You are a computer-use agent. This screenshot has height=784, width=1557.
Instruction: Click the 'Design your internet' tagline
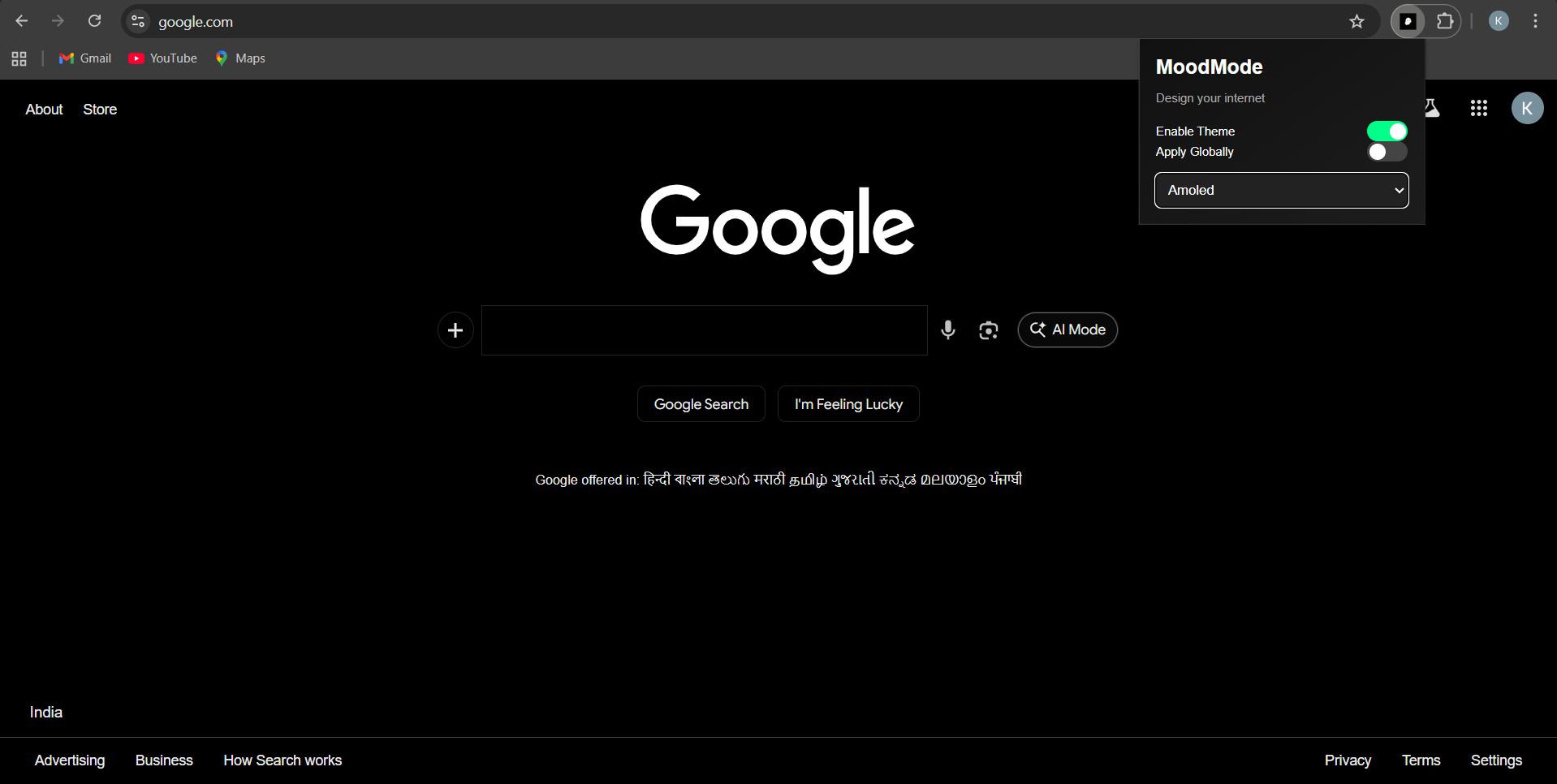point(1210,98)
